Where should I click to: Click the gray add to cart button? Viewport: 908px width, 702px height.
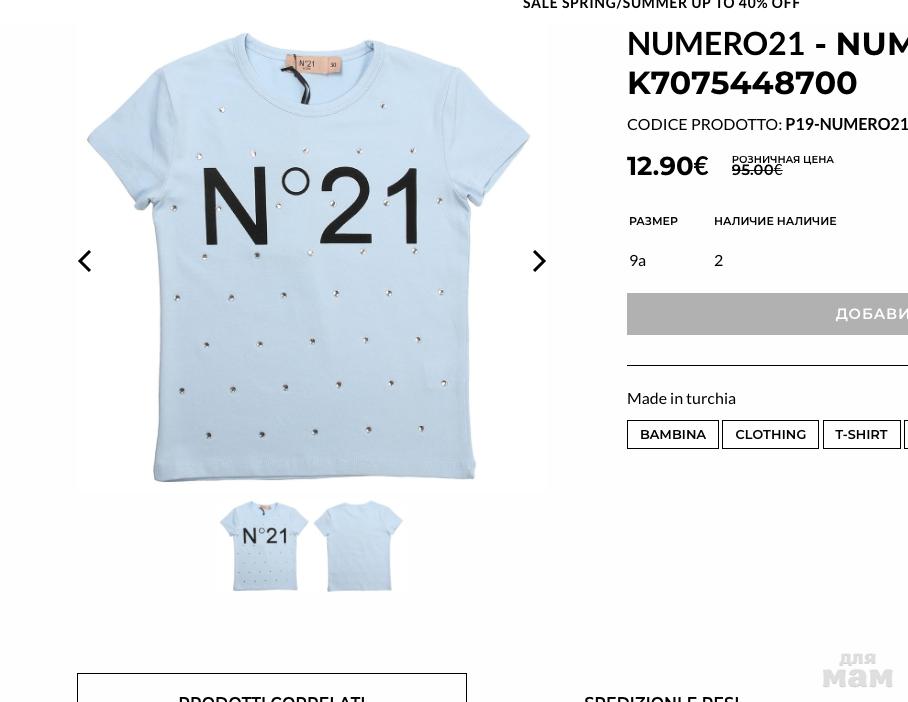(767, 314)
